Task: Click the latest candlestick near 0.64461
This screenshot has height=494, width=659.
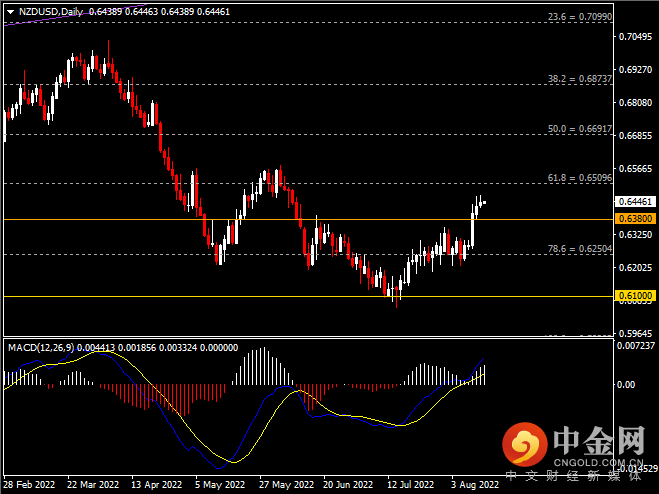Action: click(485, 203)
